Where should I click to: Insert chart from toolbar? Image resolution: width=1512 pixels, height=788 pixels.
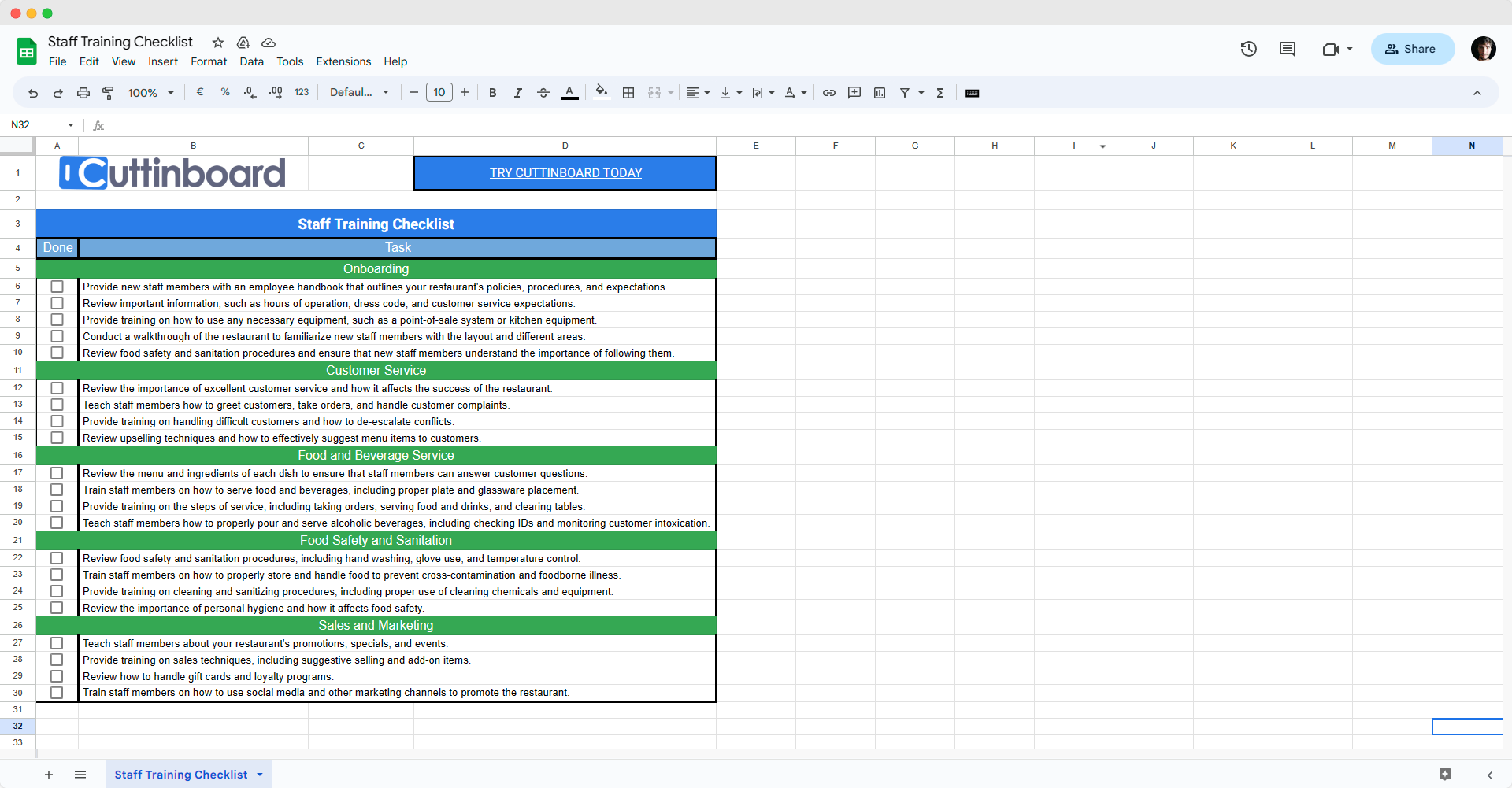pyautogui.click(x=880, y=93)
